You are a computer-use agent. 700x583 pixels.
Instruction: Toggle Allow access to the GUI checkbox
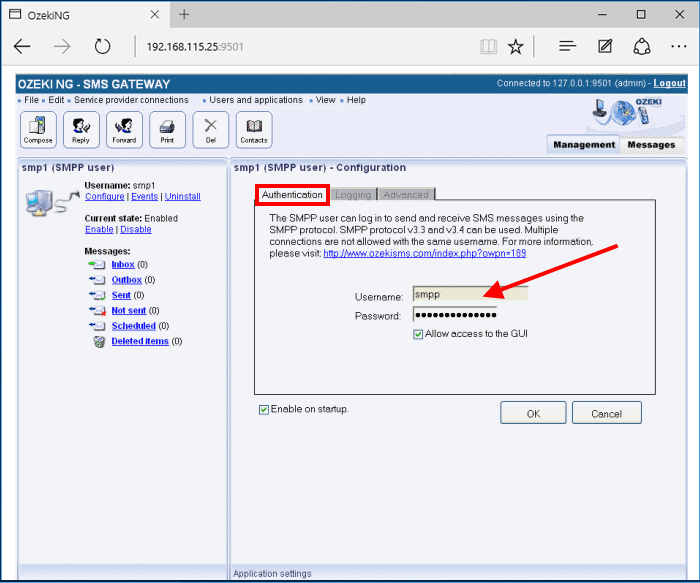point(418,334)
